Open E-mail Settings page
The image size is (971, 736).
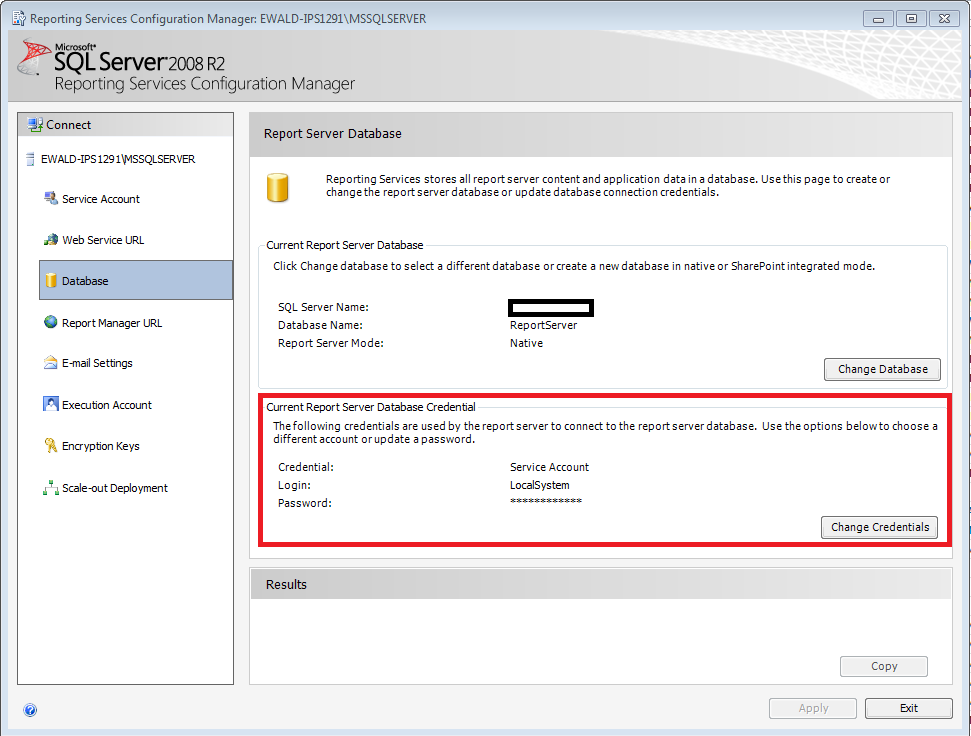coord(97,363)
